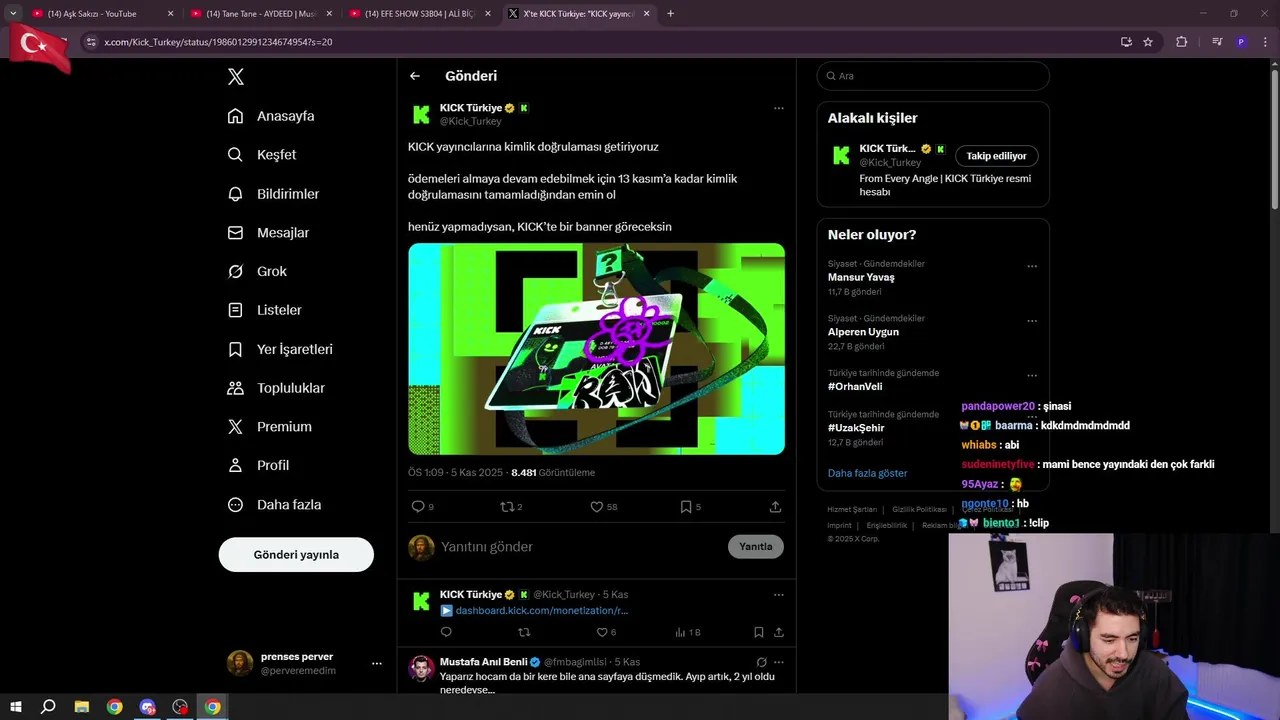Open browser extensions puzzle icon

point(1182,42)
